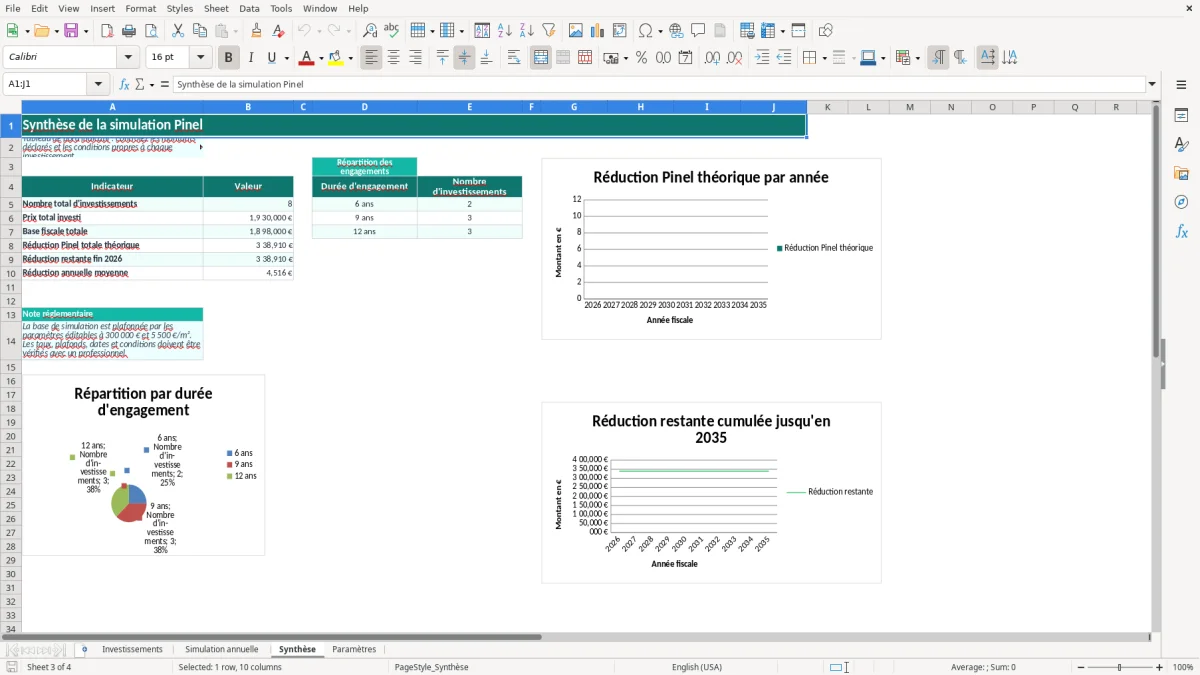Open the File menu
The width and height of the screenshot is (1200, 675).
(x=13, y=8)
